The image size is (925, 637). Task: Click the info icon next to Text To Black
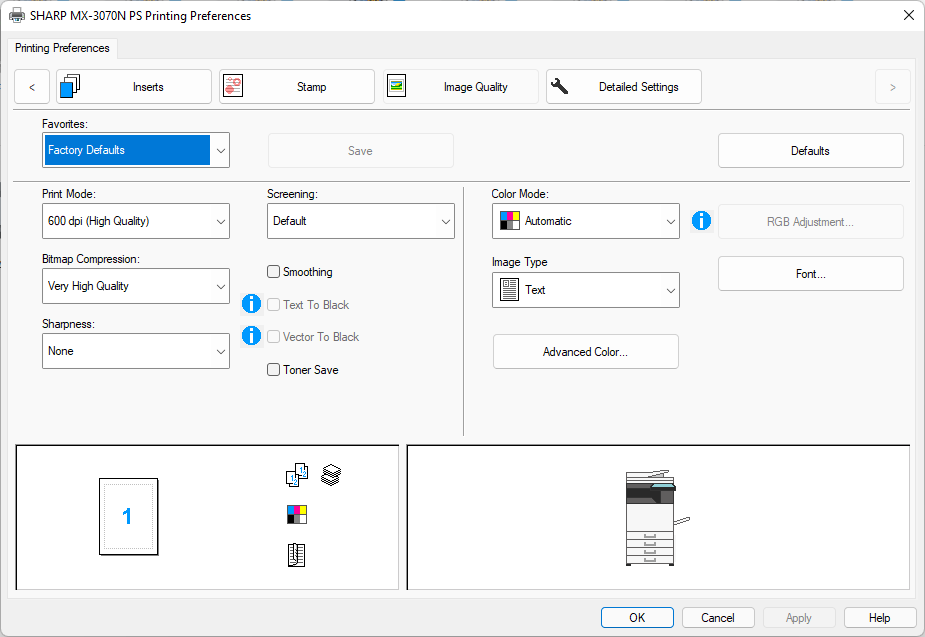tap(252, 304)
